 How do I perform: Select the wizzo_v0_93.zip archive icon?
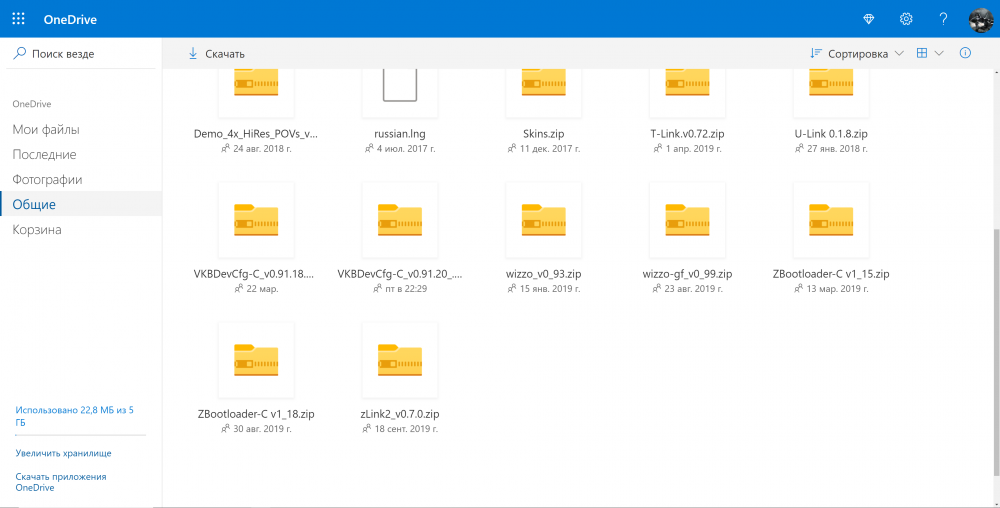click(x=543, y=220)
